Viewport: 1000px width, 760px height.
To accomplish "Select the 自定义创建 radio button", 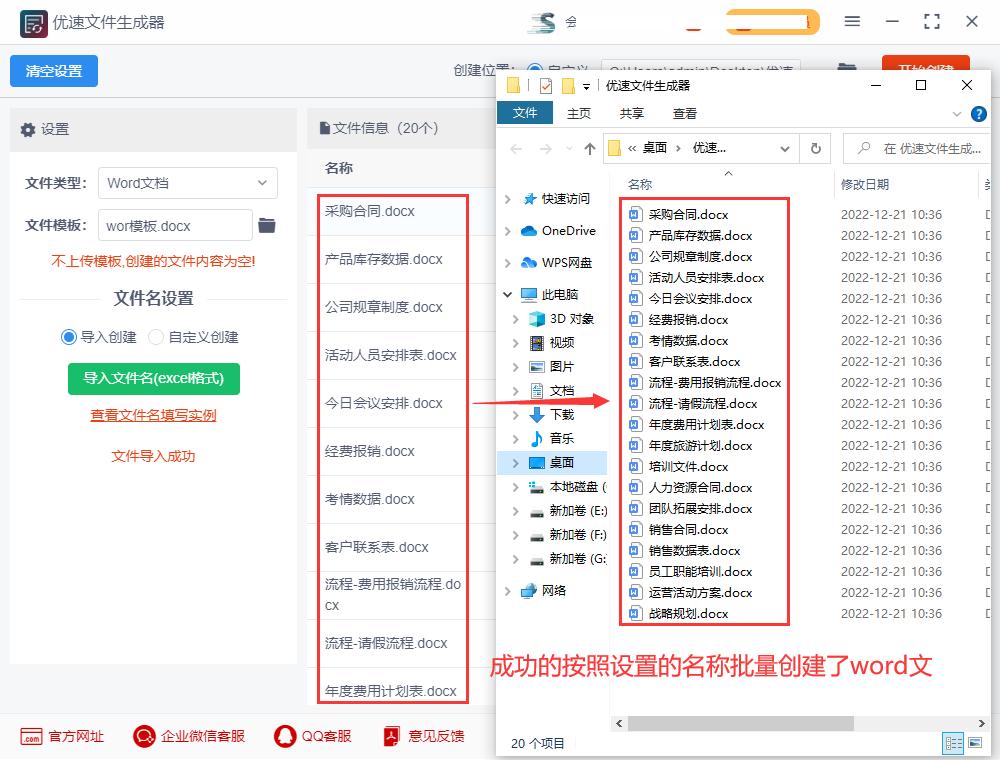I will (x=156, y=336).
